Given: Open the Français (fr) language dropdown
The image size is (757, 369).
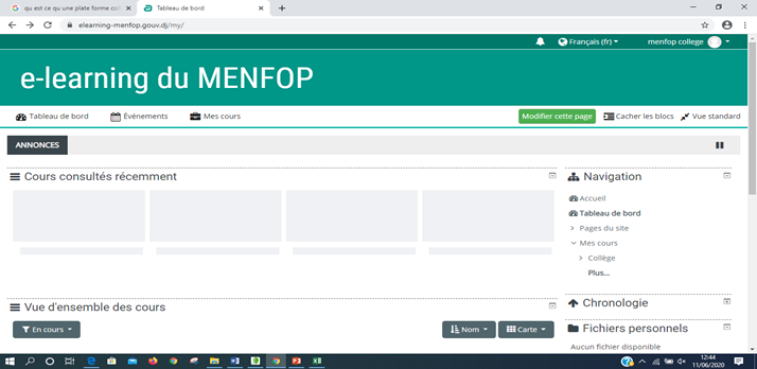Looking at the screenshot, I should pos(588,42).
